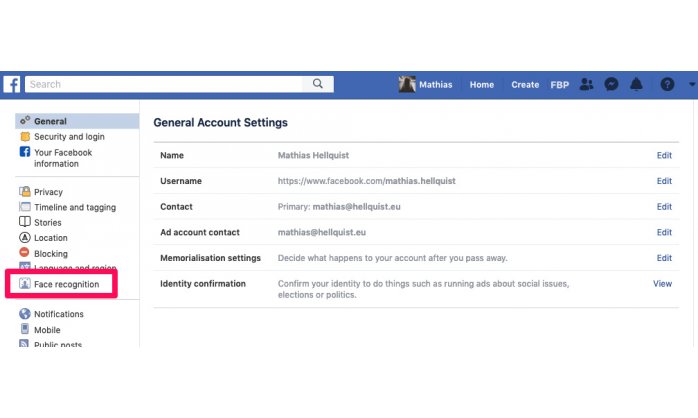This screenshot has height=418, width=698.
Task: Open Privacy settings
Action: tap(49, 192)
